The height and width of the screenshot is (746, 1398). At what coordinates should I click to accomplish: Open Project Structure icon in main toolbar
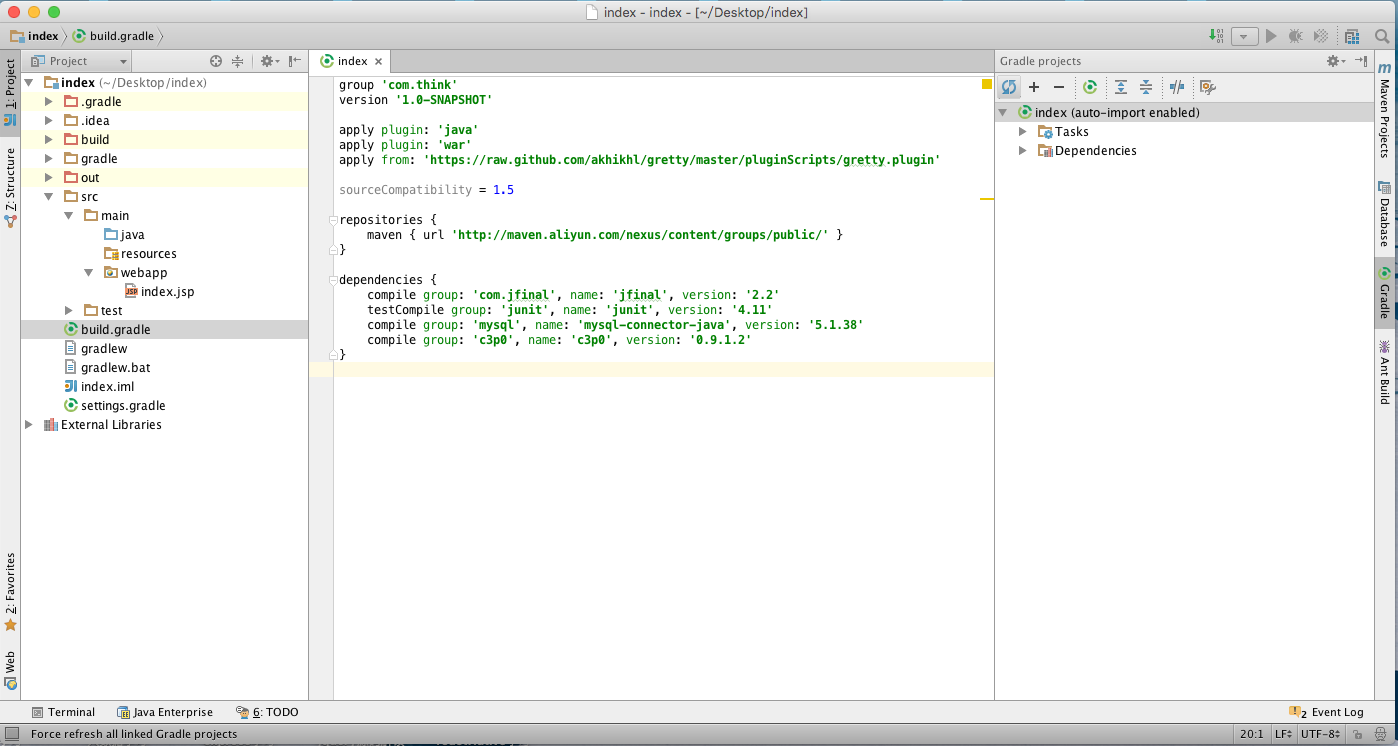pos(1352,37)
